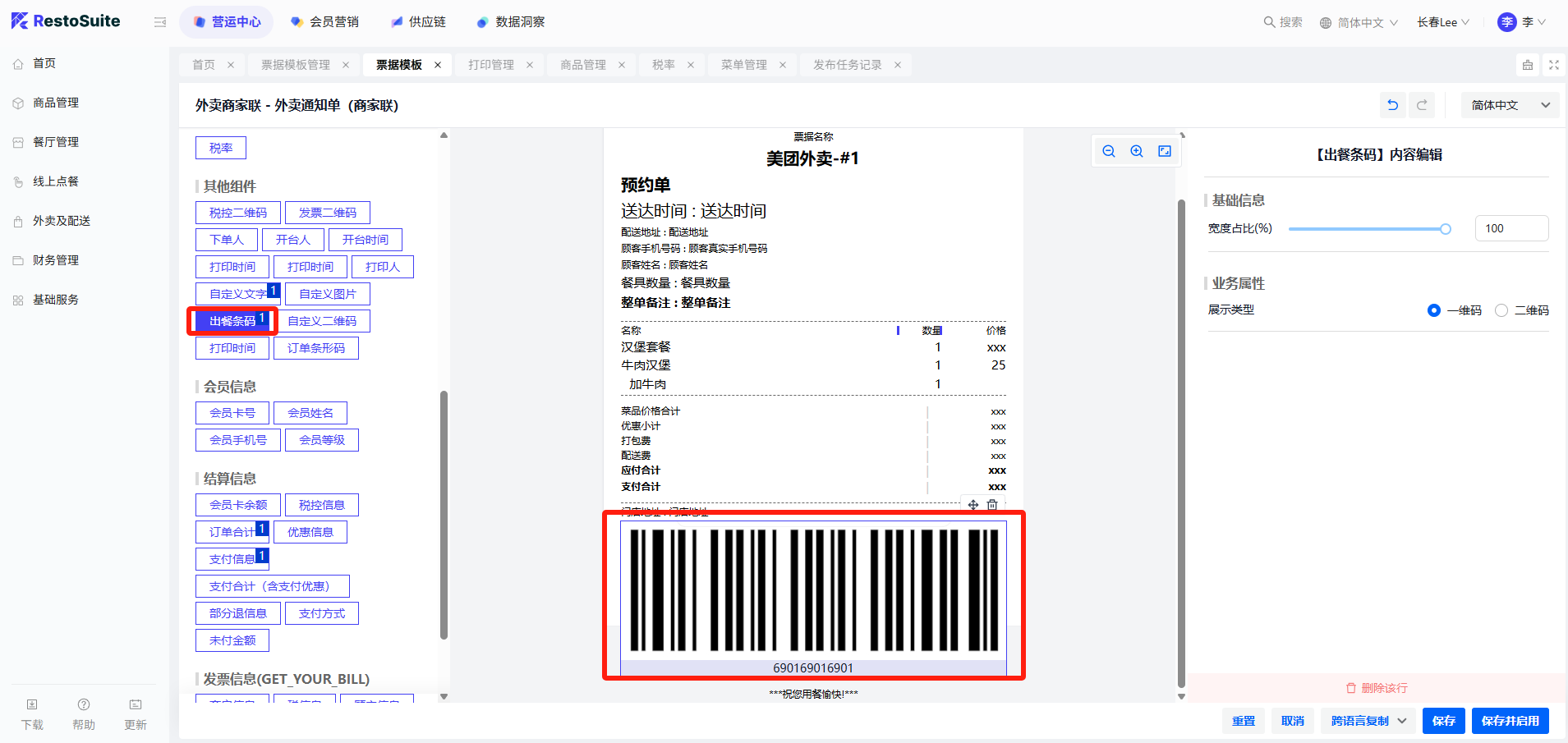Close the 发布任务记录 tab
The width and height of the screenshot is (1568, 743).
[898, 65]
